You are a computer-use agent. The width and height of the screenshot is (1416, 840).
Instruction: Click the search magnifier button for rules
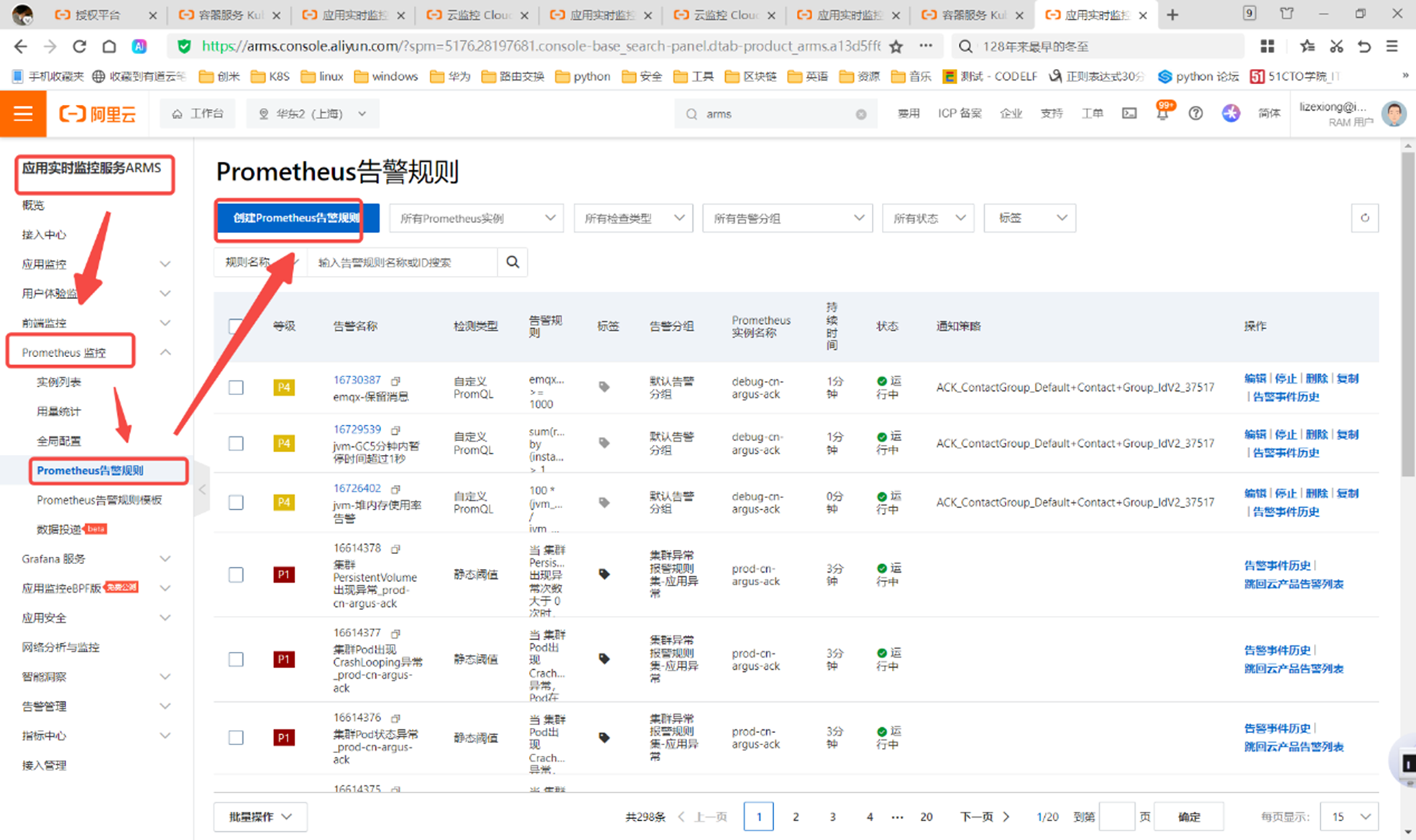pyautogui.click(x=512, y=262)
